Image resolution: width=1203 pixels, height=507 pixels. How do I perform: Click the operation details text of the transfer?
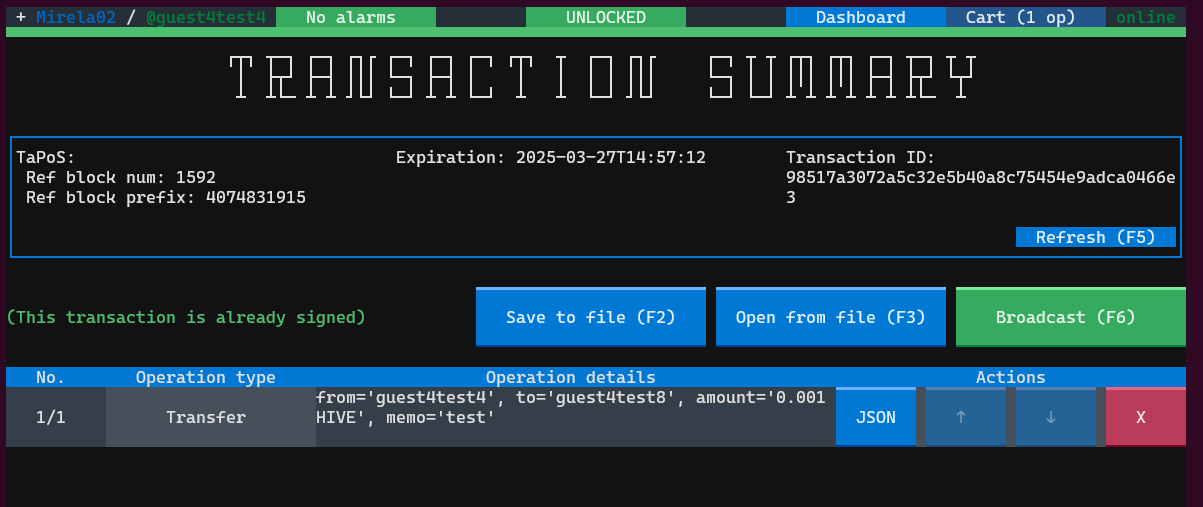tap(570, 407)
